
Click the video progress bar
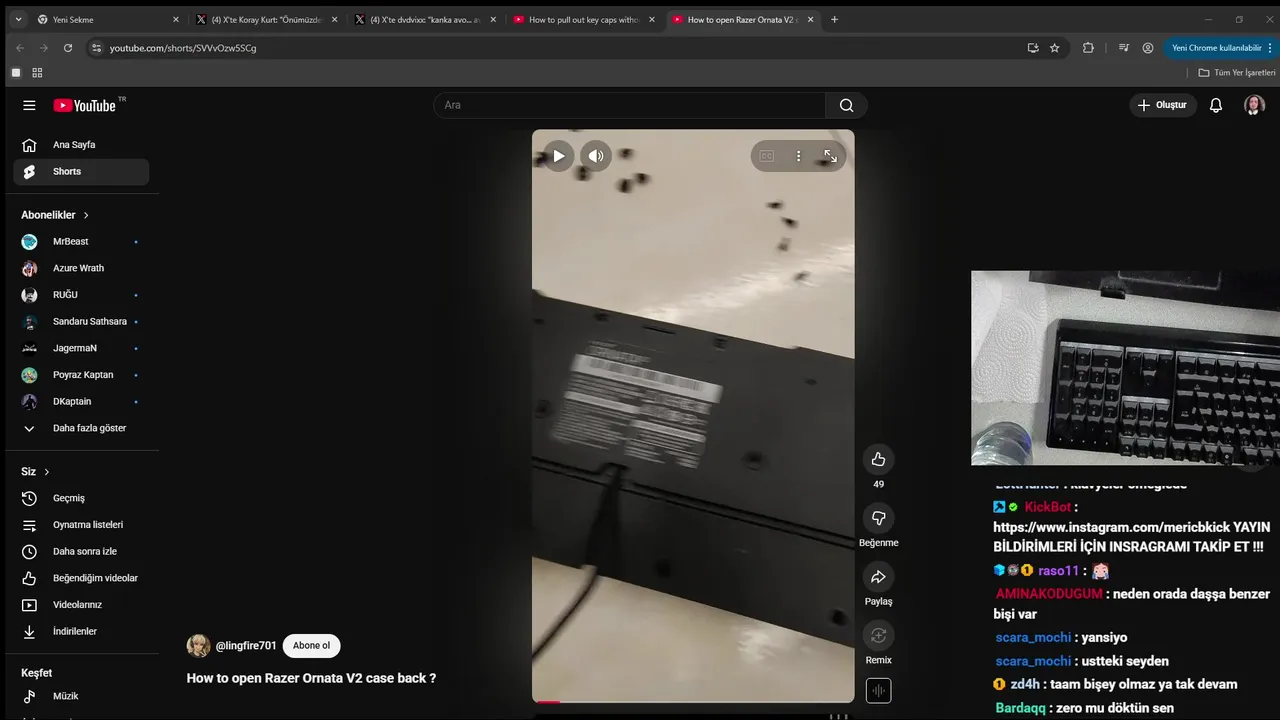click(693, 702)
